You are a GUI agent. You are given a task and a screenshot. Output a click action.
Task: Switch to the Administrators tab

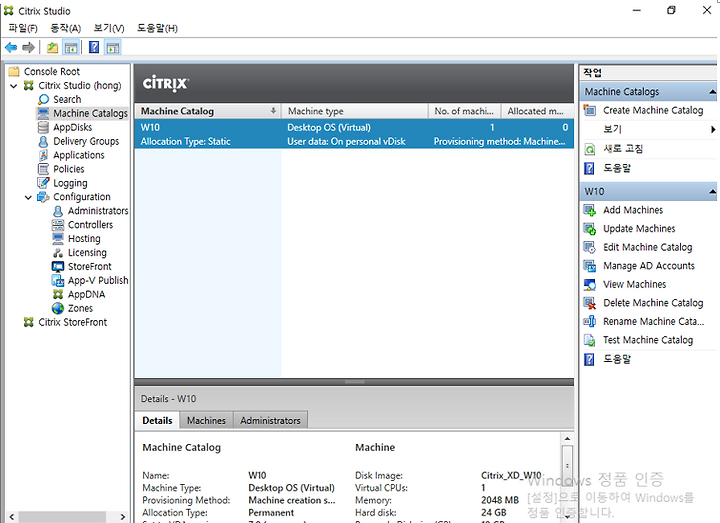[270, 420]
